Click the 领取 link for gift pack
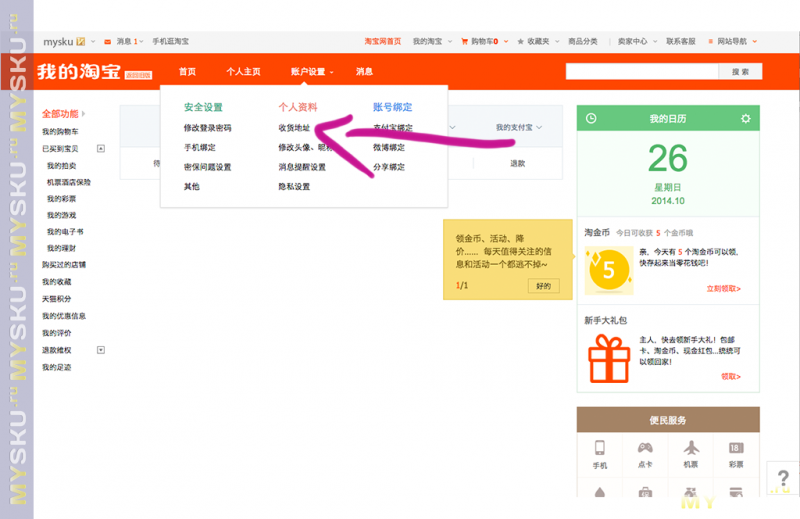Image resolution: width=800 pixels, height=519 pixels. (731, 376)
